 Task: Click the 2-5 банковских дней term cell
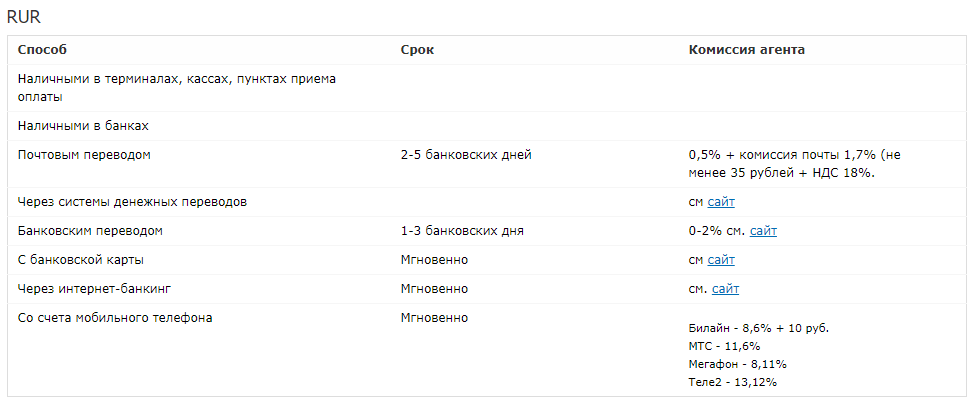point(466,155)
